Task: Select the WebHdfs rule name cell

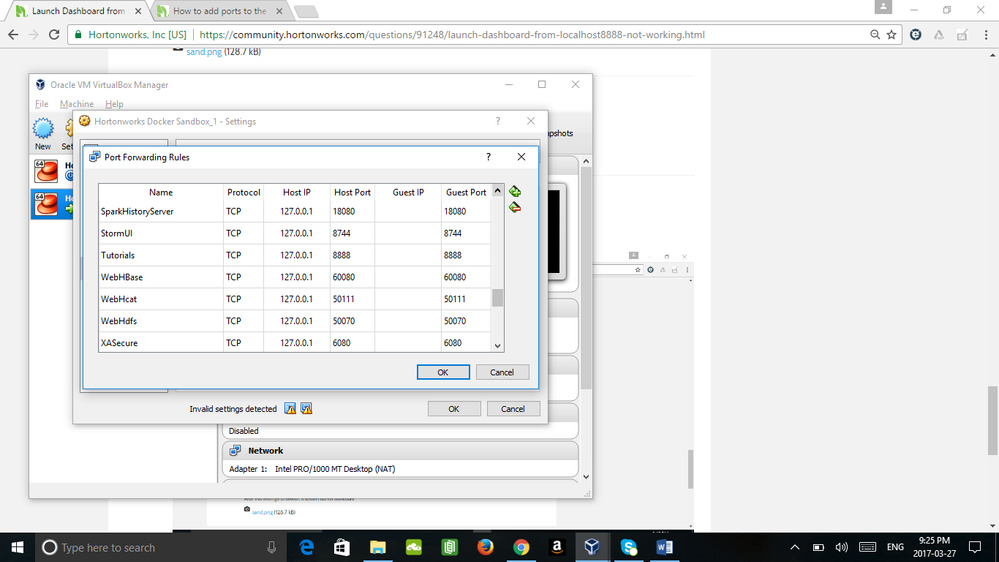Action: 161,321
